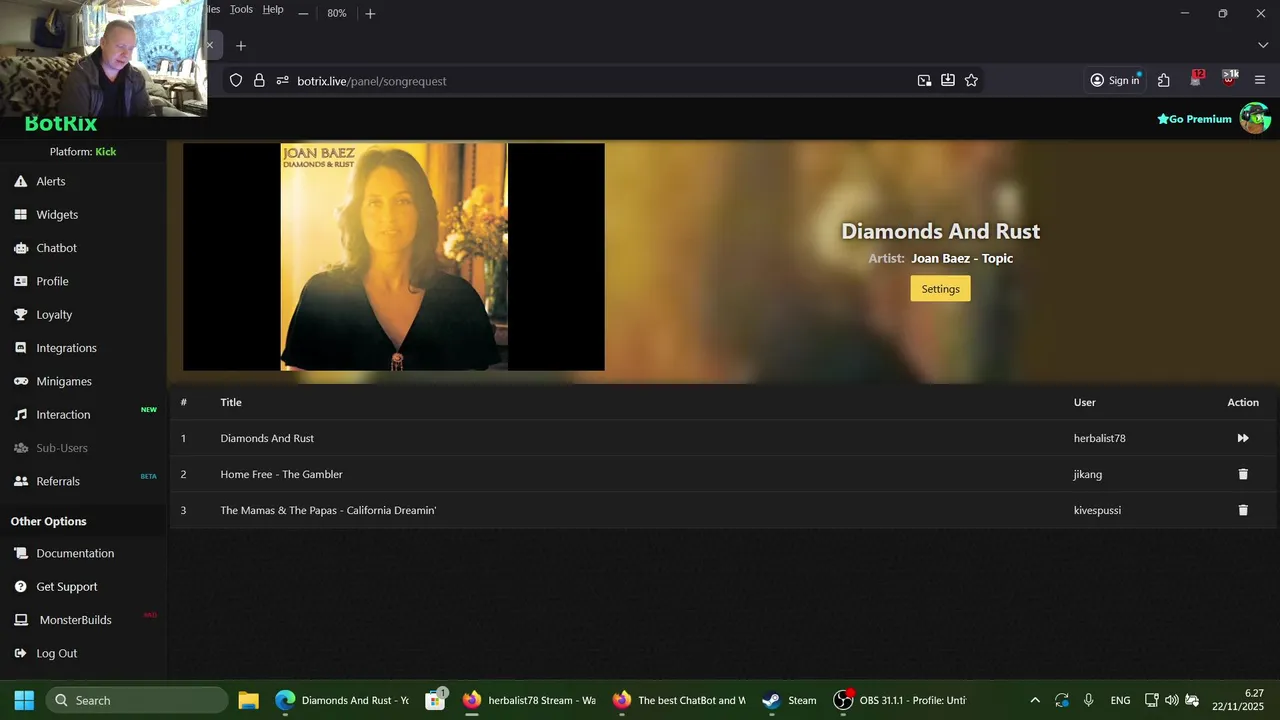
Task: Bookmark this page with the star icon
Action: (x=971, y=81)
